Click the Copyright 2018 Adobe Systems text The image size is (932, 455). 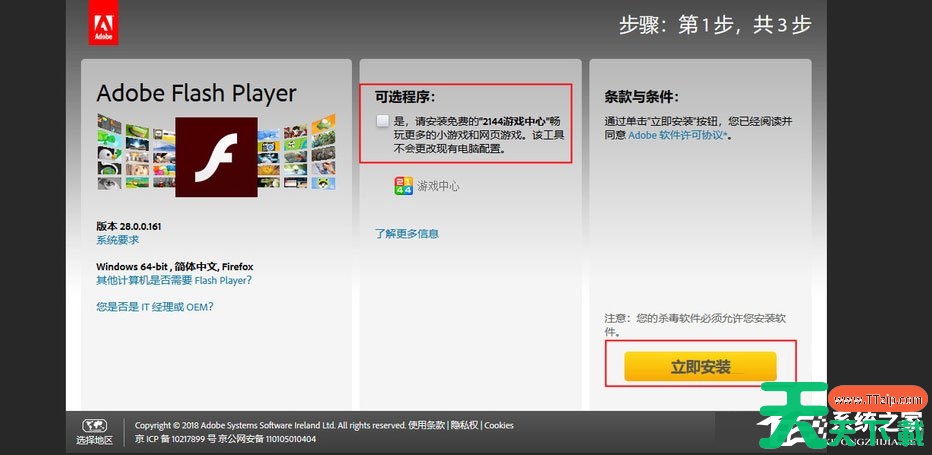pyautogui.click(x=270, y=425)
